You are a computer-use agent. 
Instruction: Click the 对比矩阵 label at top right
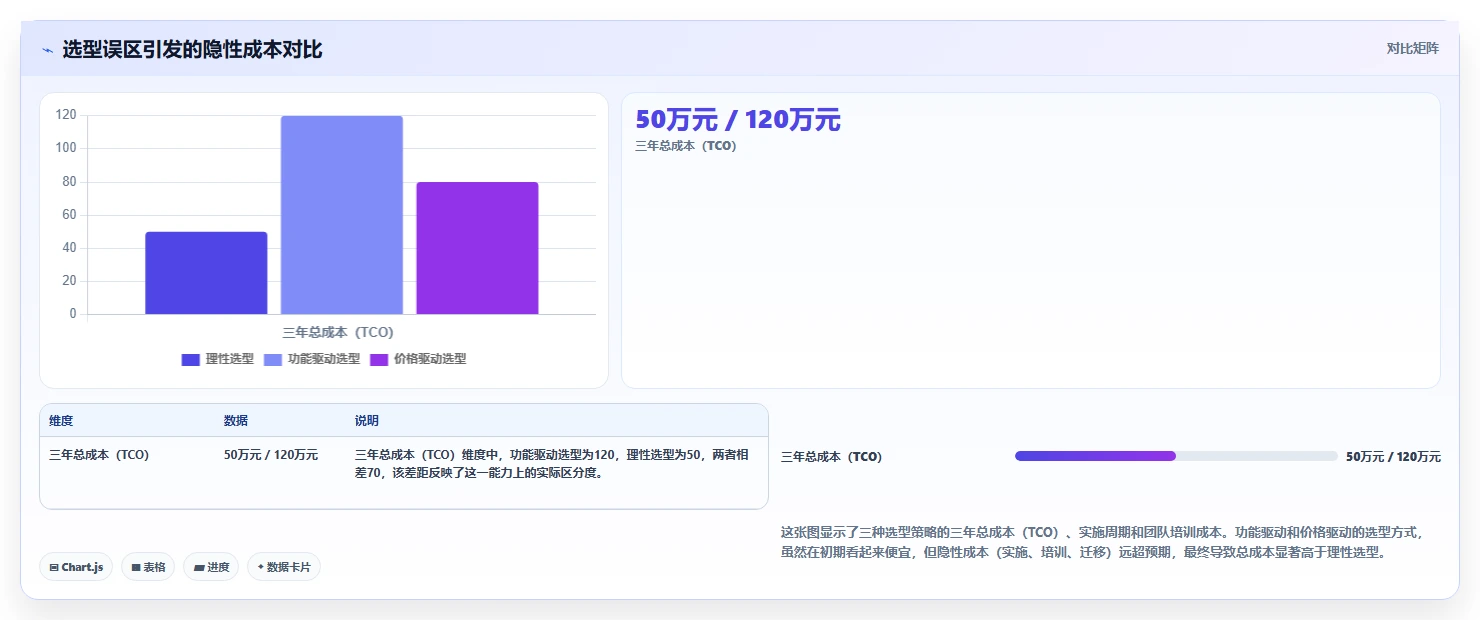(1413, 48)
